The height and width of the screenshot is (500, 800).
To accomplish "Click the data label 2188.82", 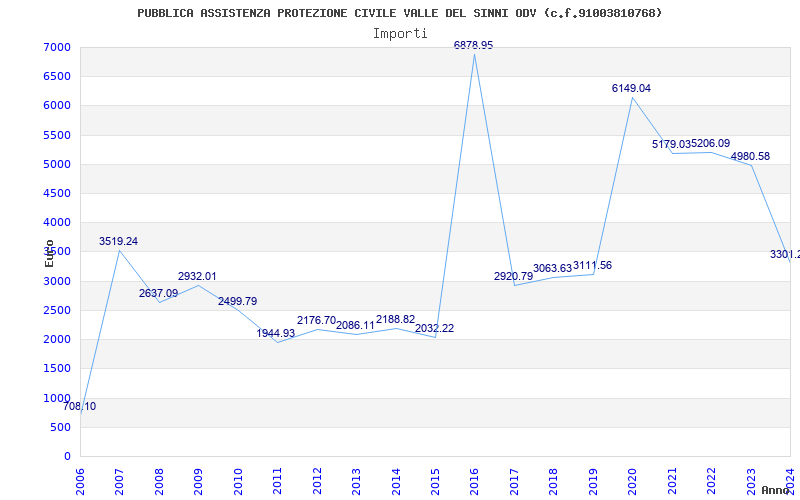I will (x=395, y=319).
